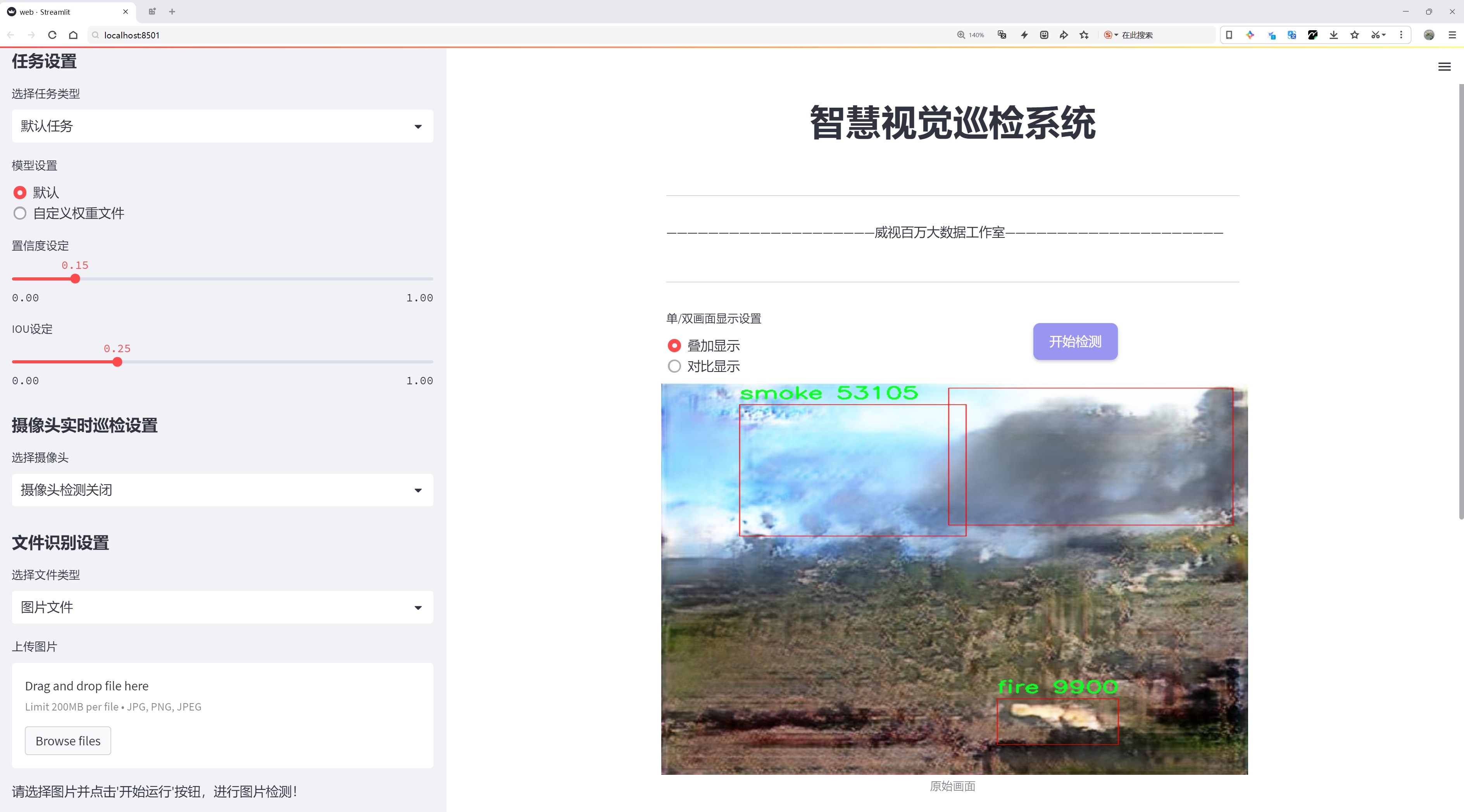Click the IOU slider handle at 0.25
Image resolution: width=1464 pixels, height=812 pixels.
click(117, 362)
